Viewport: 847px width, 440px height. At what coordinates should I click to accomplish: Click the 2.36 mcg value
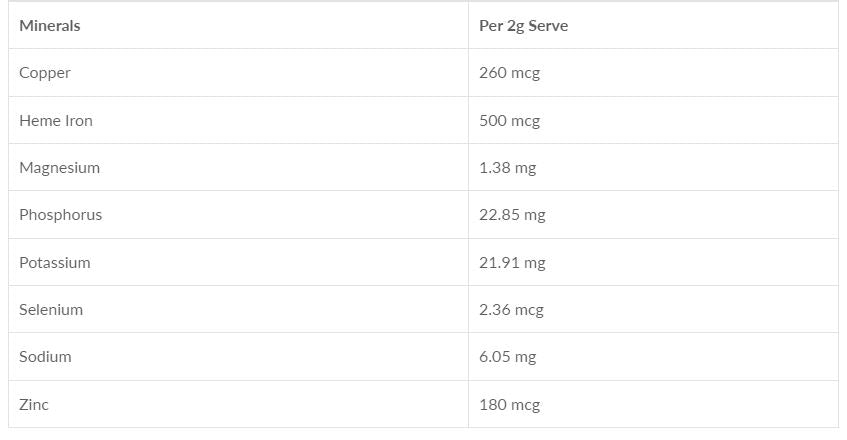click(511, 310)
